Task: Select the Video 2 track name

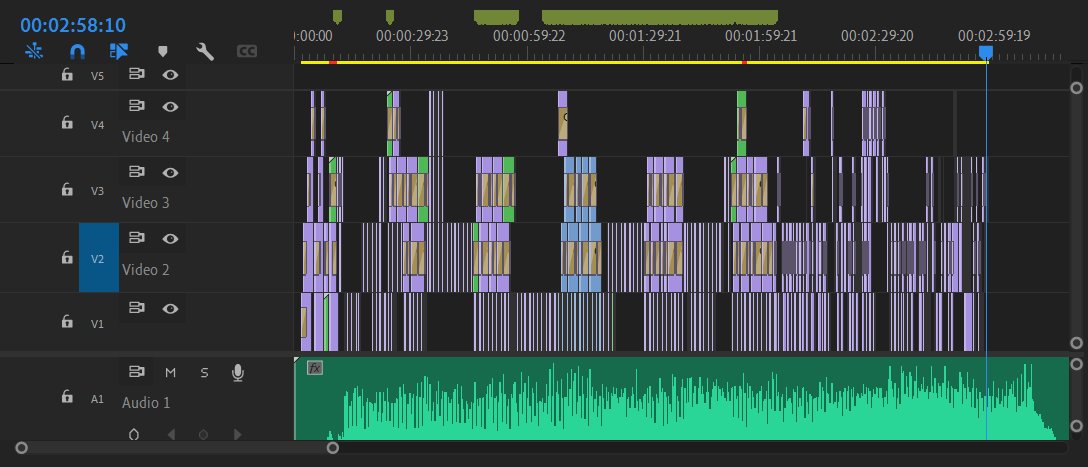Action: point(146,269)
